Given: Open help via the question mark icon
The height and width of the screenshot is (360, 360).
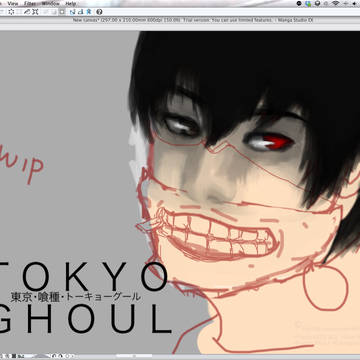Looking at the screenshot, I should [99, 12].
